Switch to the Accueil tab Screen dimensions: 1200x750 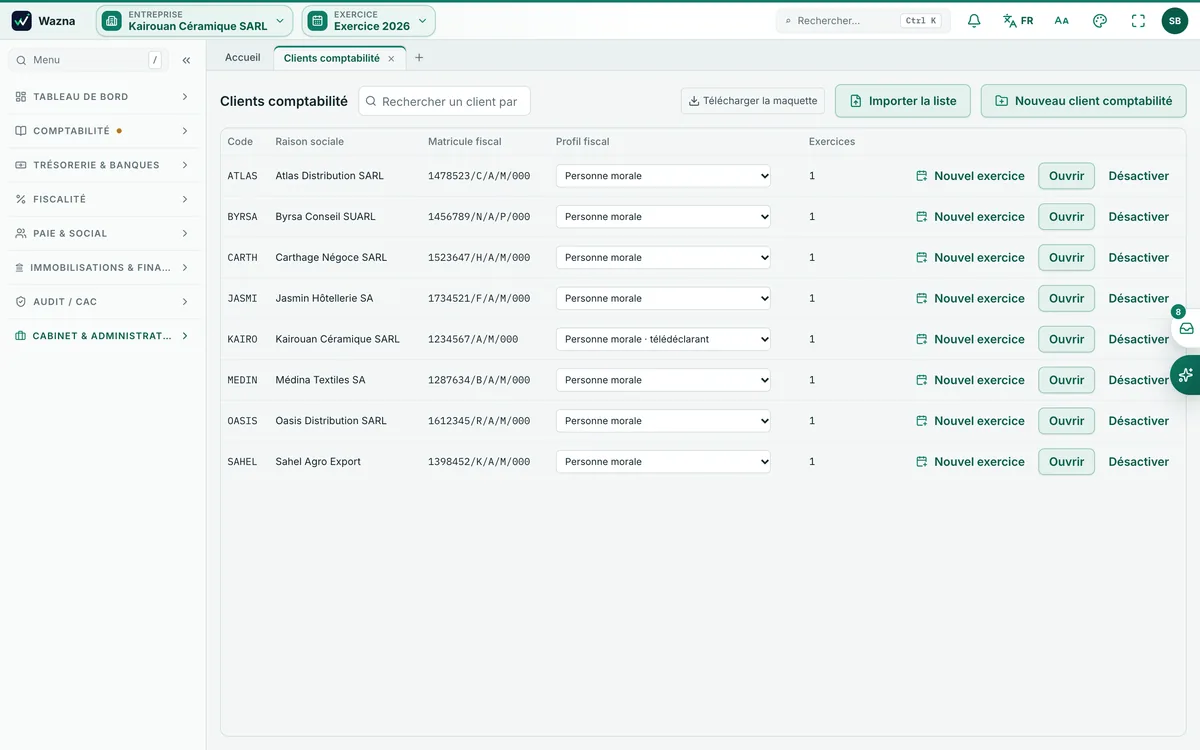pos(242,58)
